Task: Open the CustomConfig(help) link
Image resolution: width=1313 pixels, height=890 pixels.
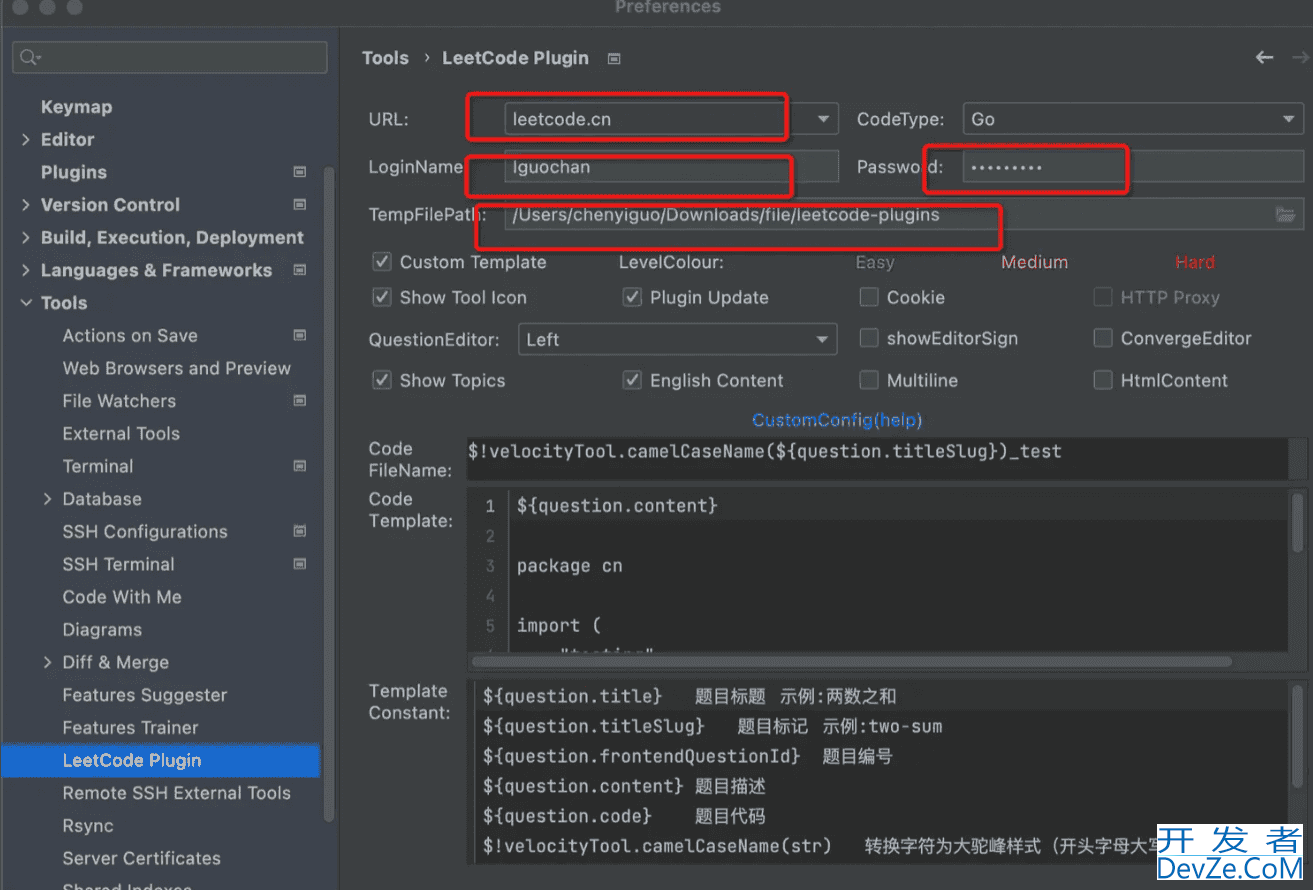Action: tap(837, 420)
